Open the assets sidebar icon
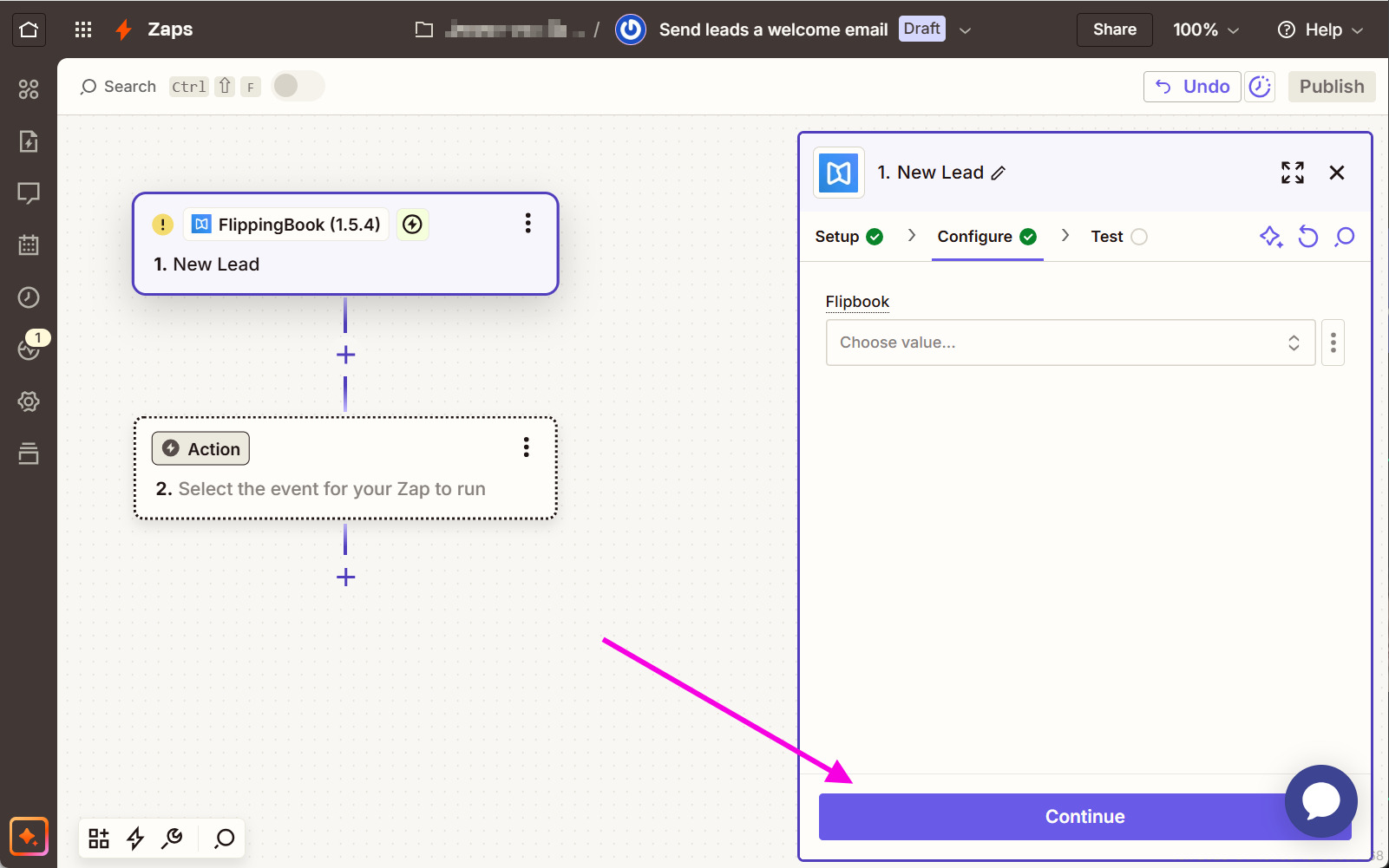1389x868 pixels. (29, 89)
